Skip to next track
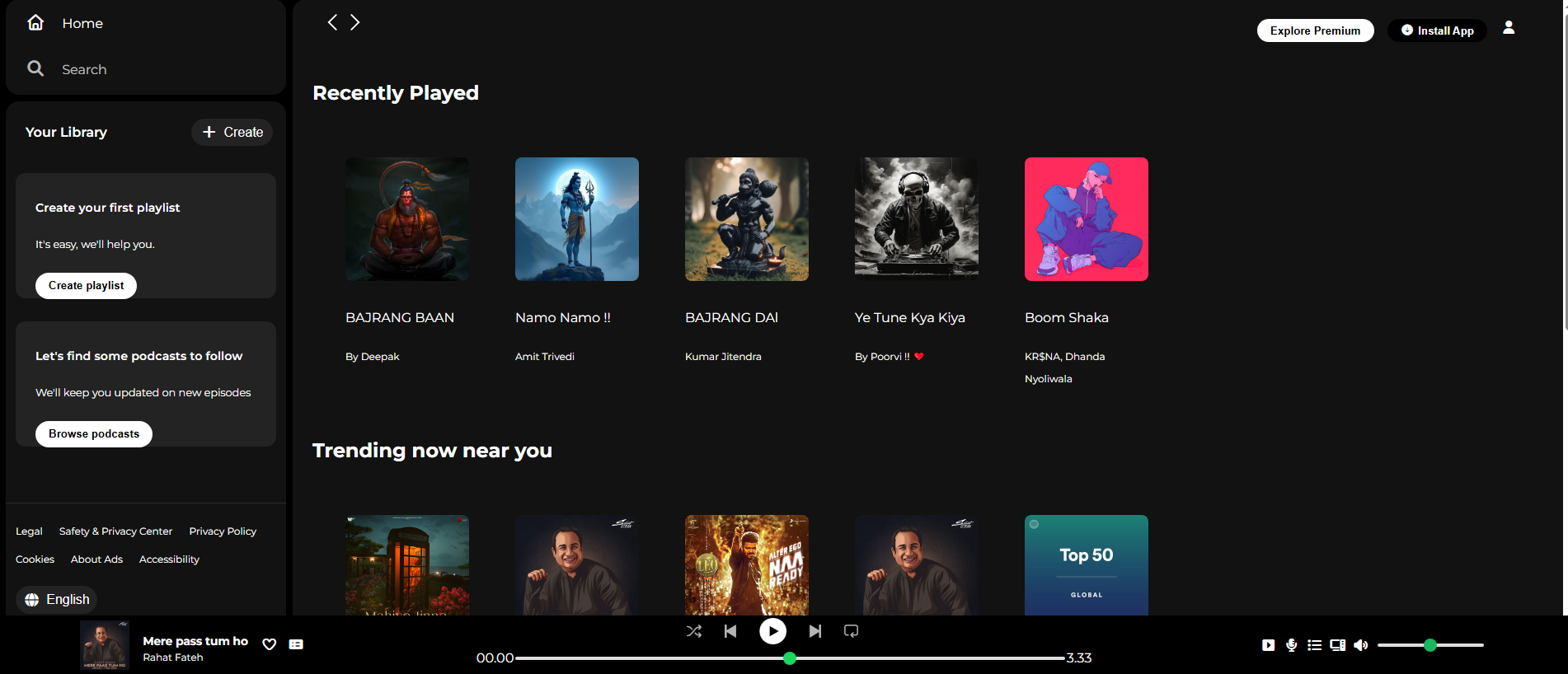1568x674 pixels. [x=815, y=631]
